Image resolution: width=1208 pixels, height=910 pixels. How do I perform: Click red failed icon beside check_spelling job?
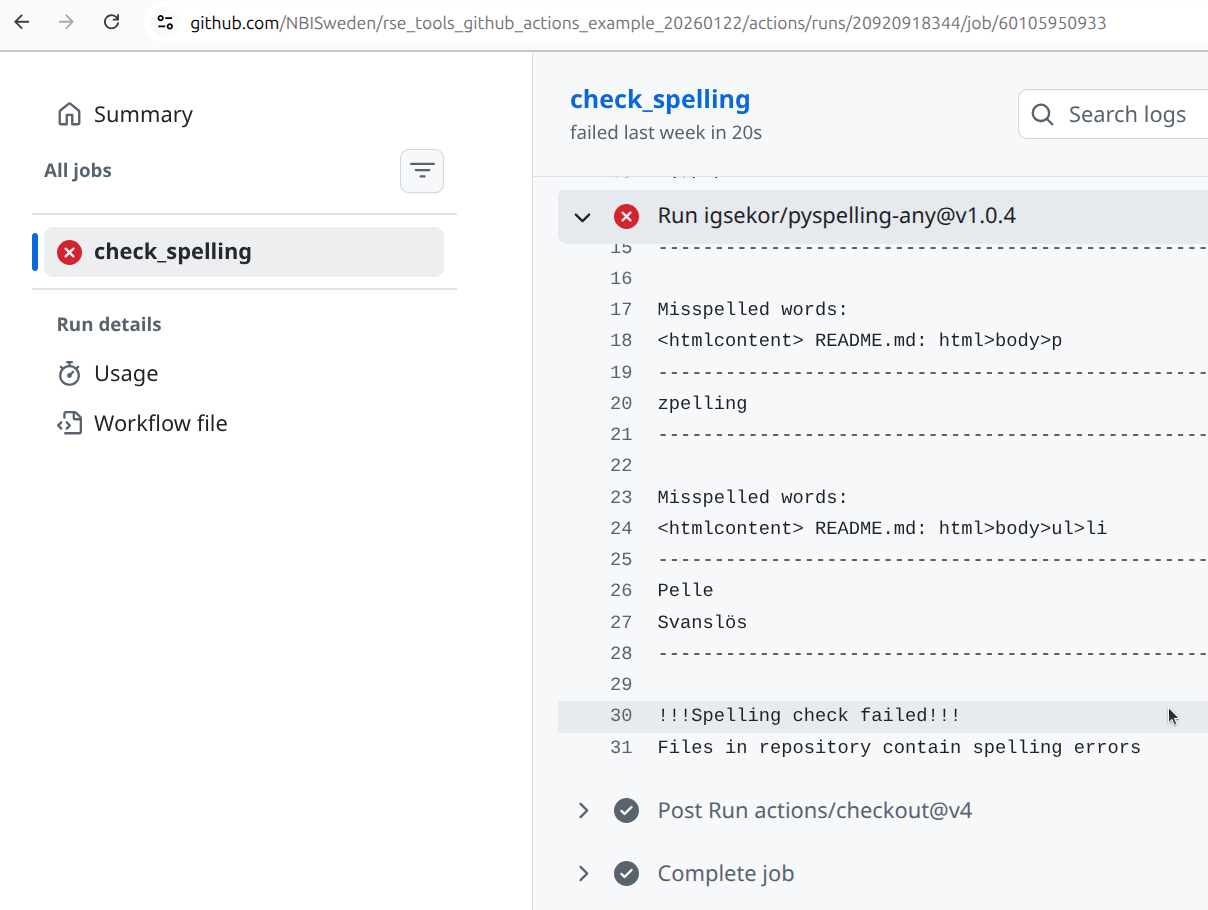[x=69, y=252]
